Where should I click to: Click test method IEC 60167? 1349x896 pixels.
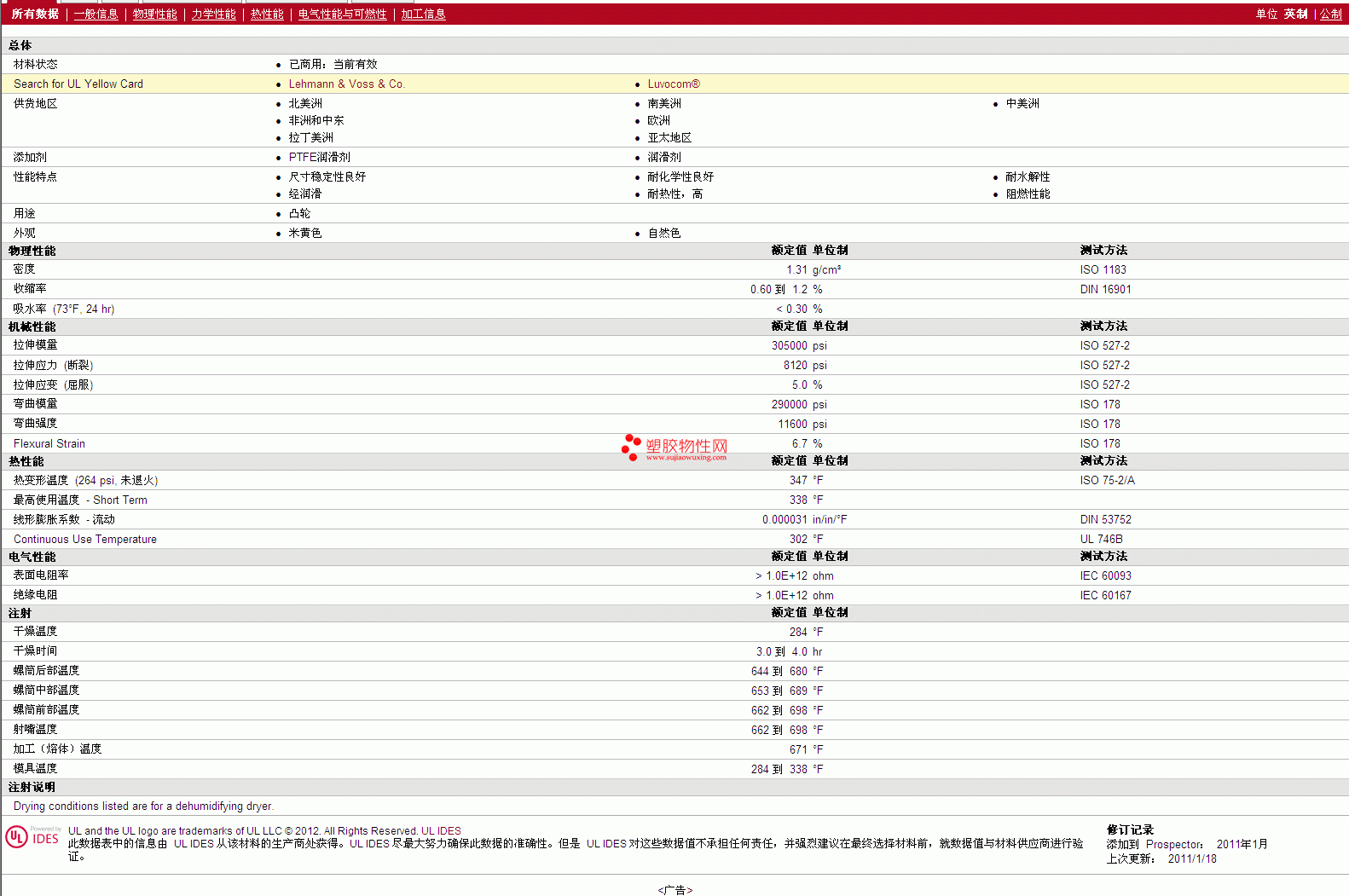click(1106, 595)
